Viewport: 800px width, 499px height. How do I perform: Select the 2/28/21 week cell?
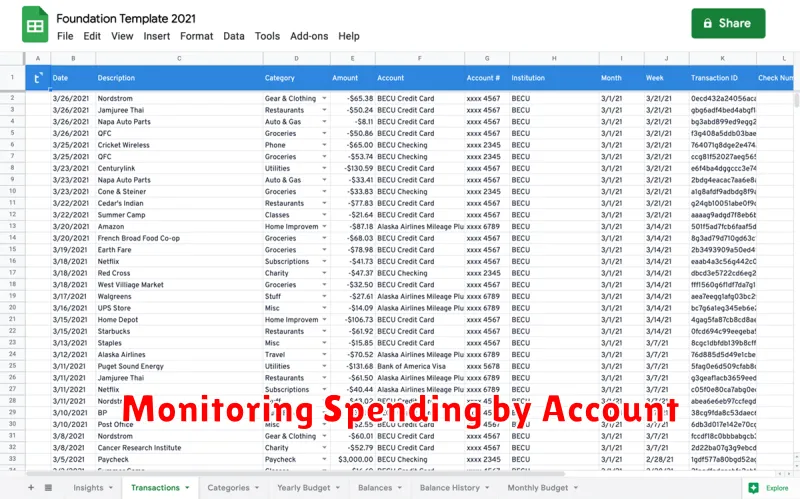666,459
